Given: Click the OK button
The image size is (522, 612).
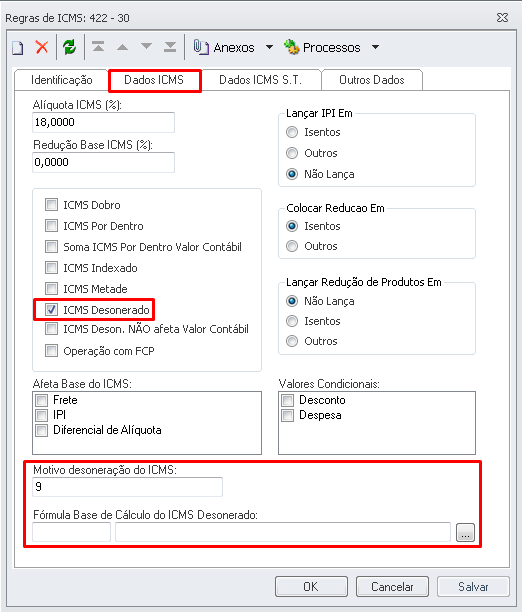Looking at the screenshot, I should [x=311, y=587].
